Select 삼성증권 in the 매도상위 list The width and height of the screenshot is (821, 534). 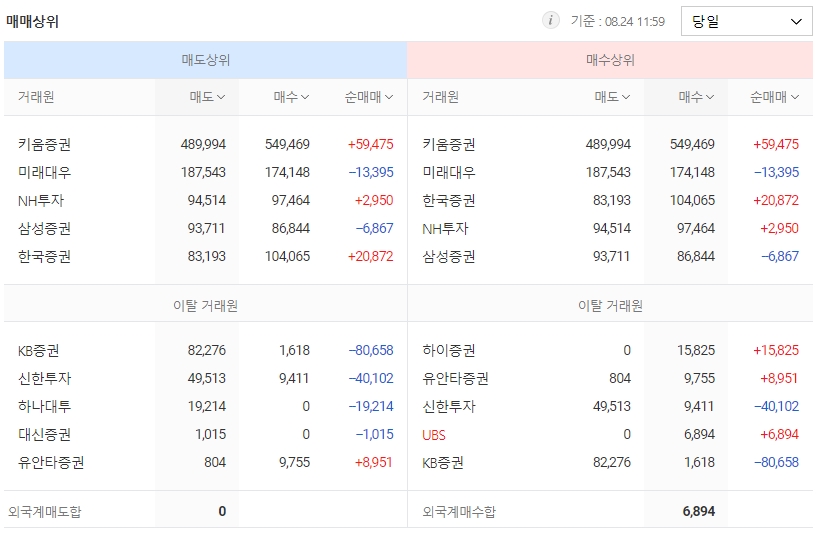tap(45, 228)
